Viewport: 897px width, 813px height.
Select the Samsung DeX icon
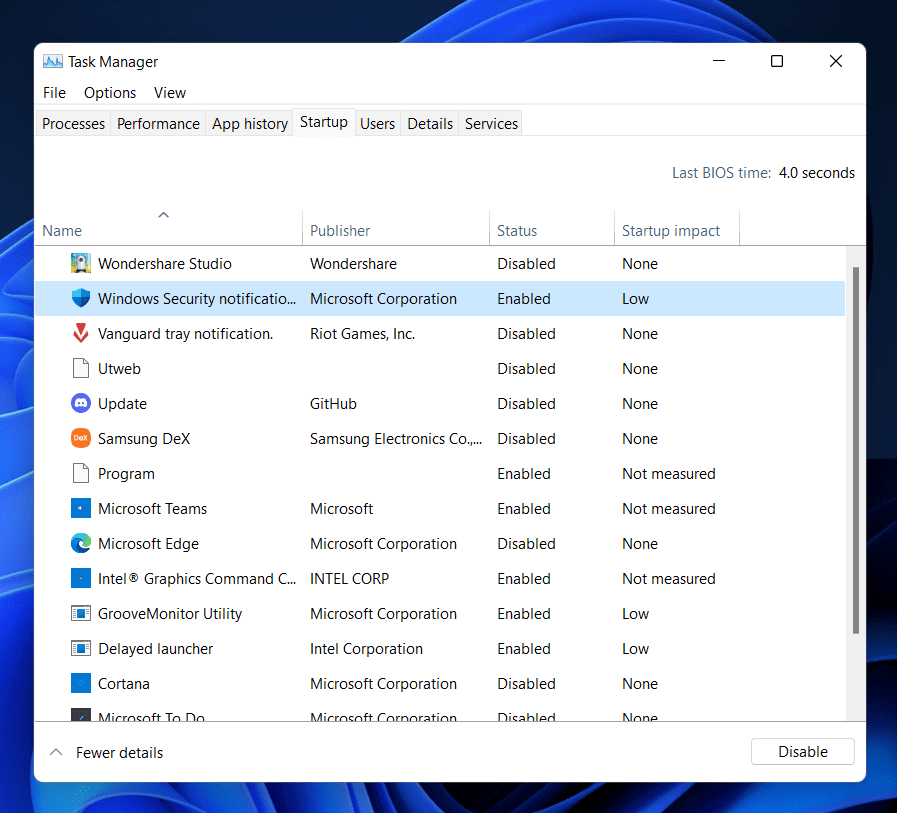[81, 439]
